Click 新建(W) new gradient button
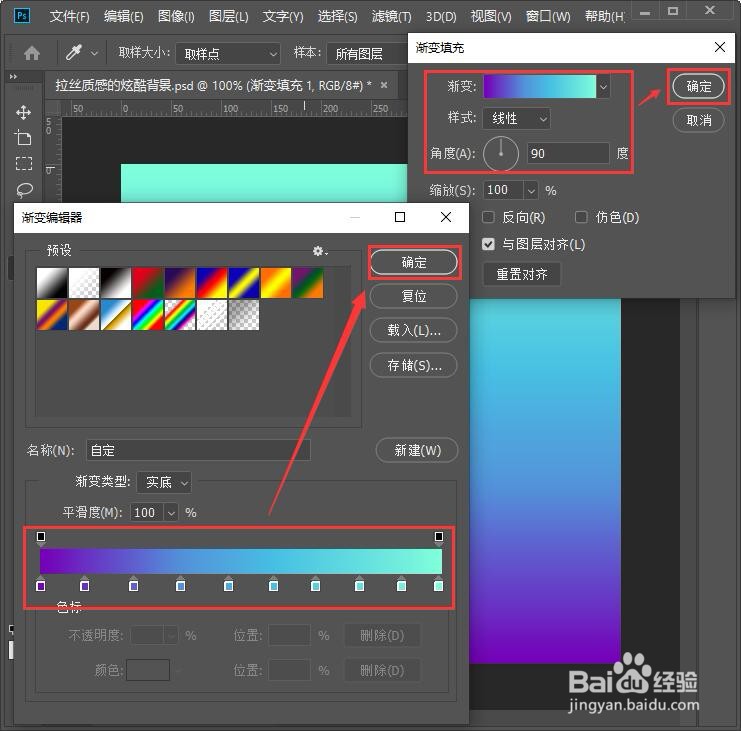Viewport: 741px width, 731px height. click(417, 450)
